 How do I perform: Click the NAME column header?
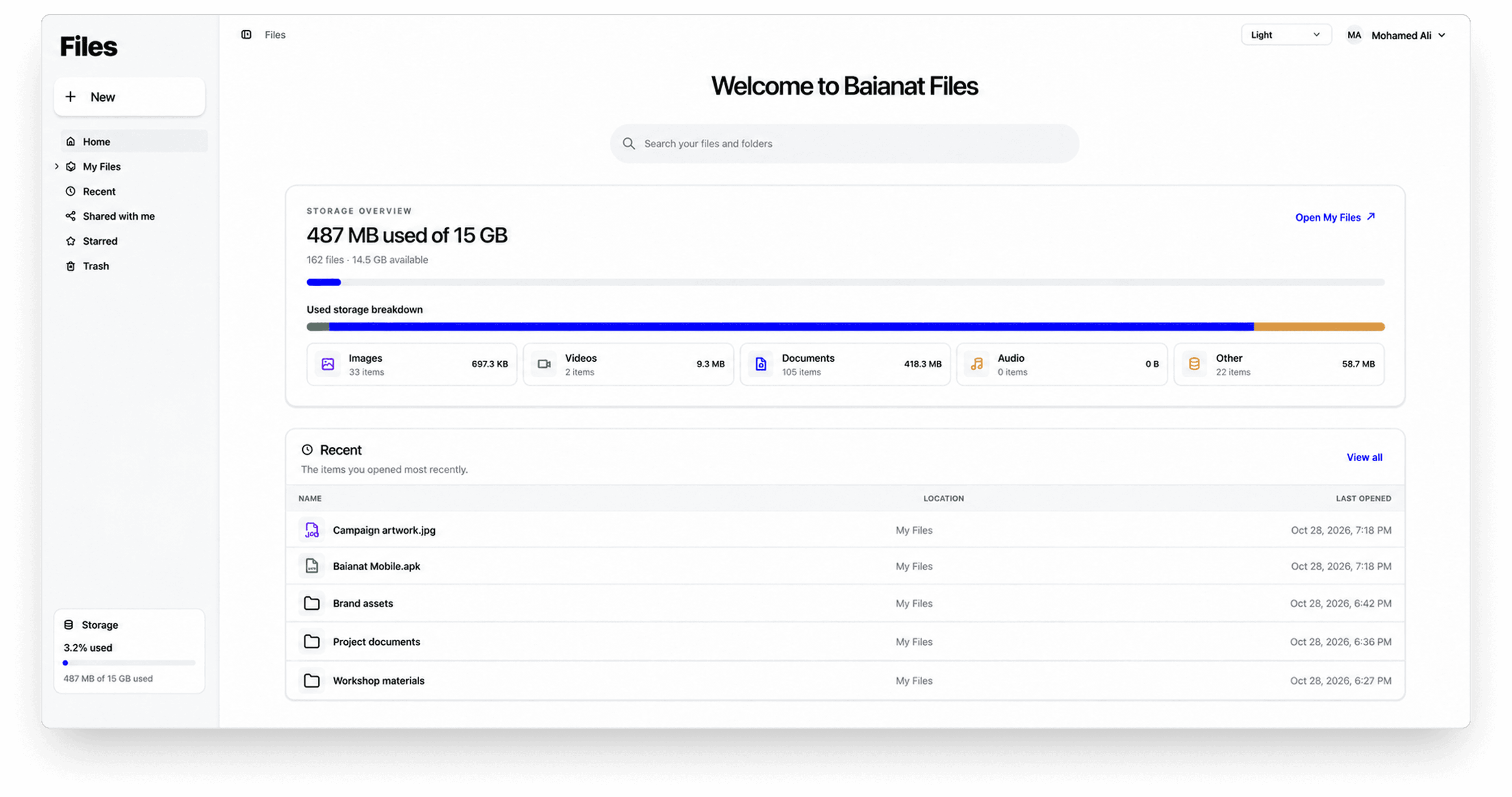pyautogui.click(x=309, y=498)
